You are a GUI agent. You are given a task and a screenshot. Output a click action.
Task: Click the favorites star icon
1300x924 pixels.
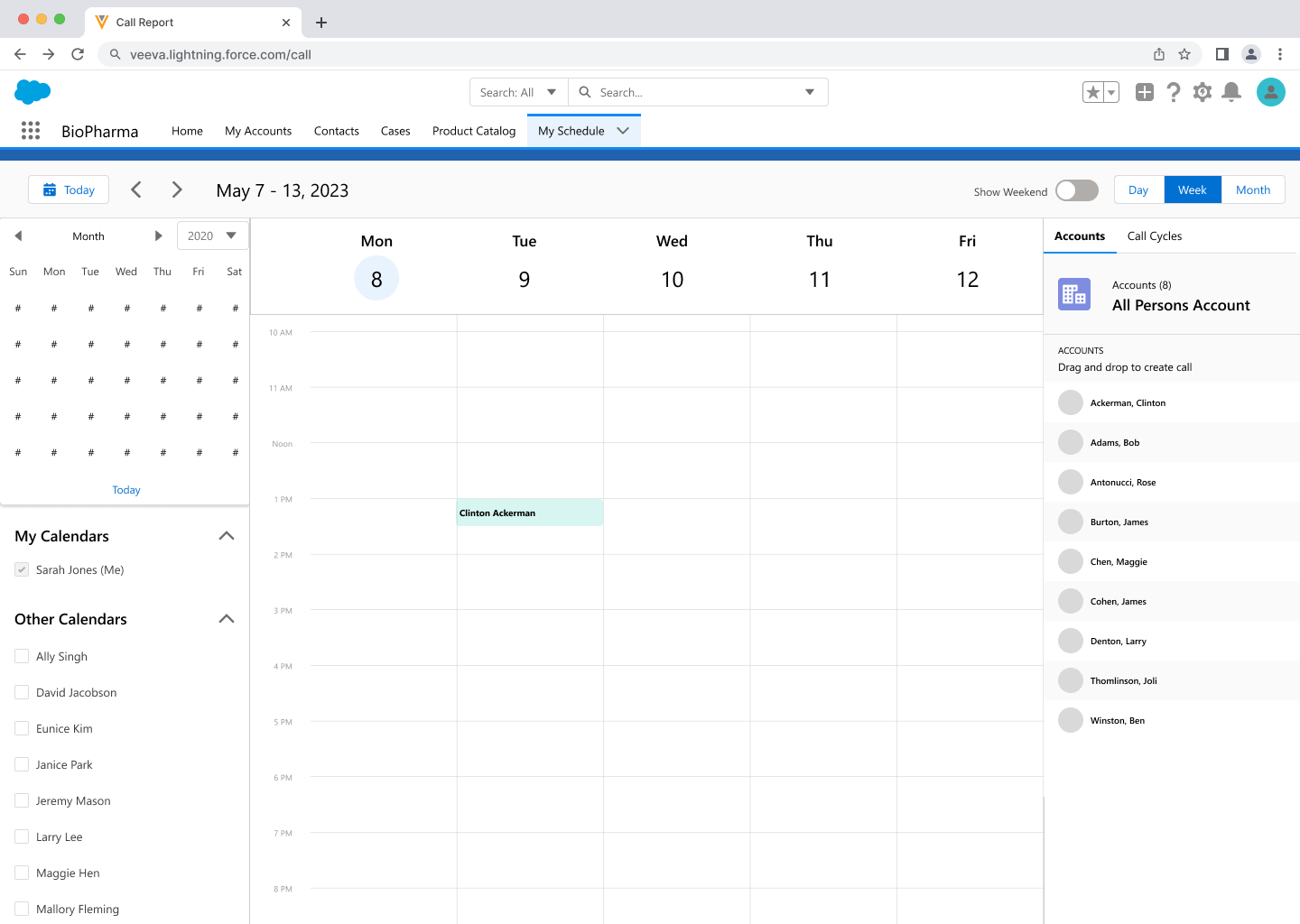click(1093, 92)
